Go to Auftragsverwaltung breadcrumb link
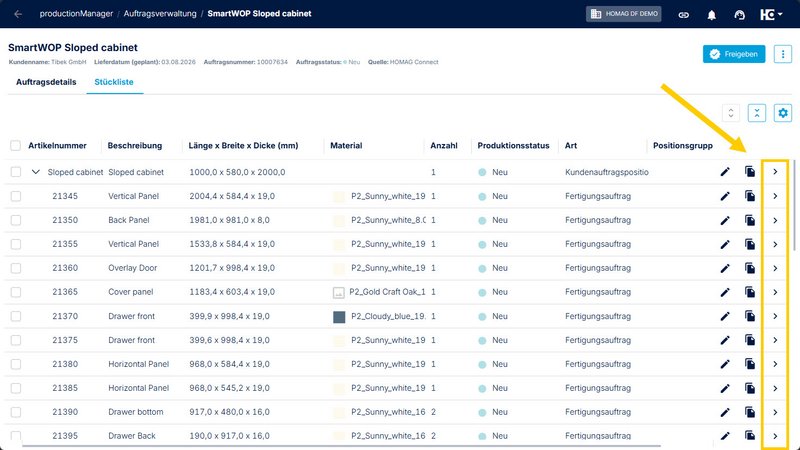This screenshot has height=450, width=800. pos(160,14)
